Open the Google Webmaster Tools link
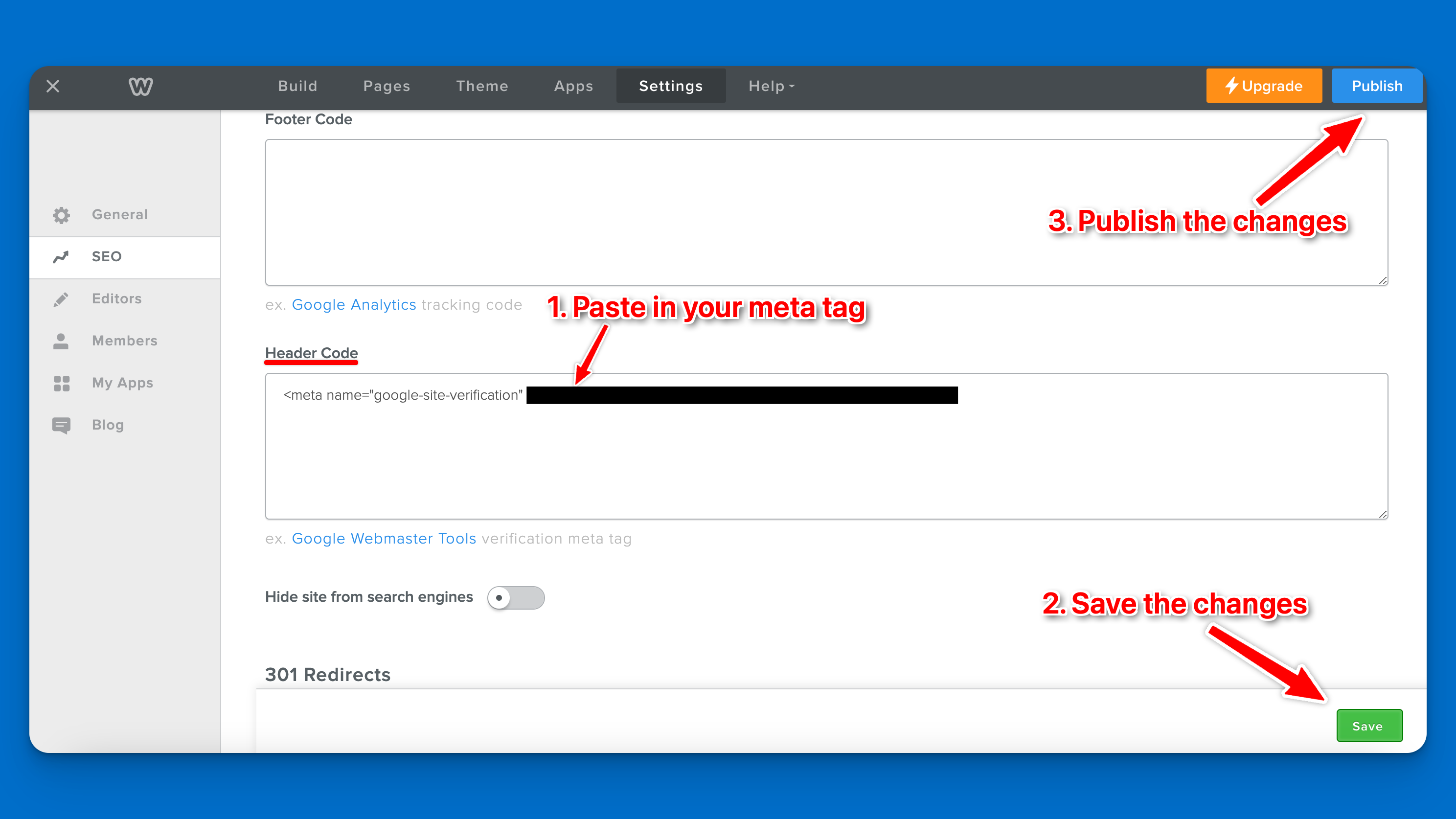 point(384,539)
